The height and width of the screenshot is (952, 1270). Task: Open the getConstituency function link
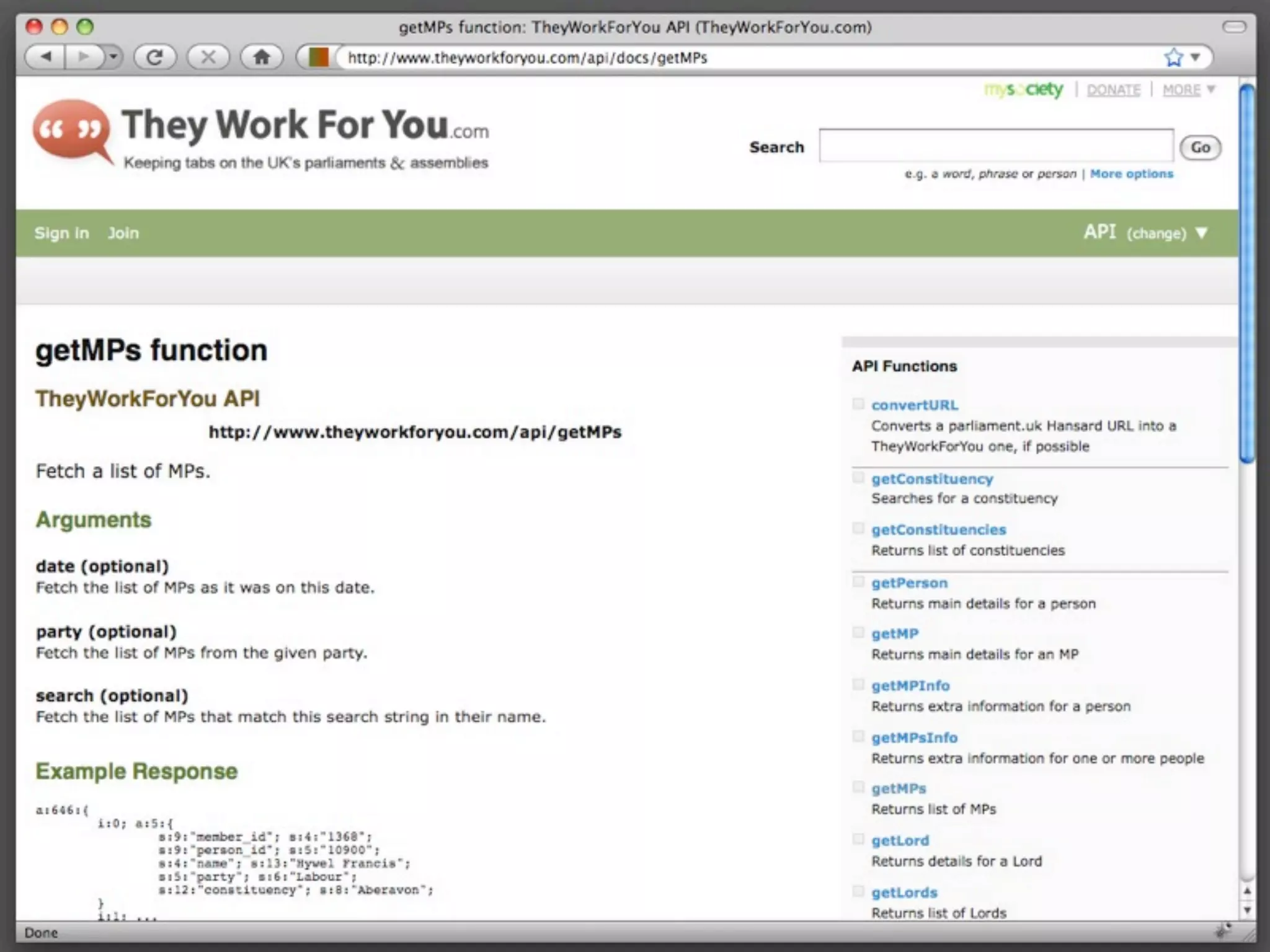click(x=931, y=479)
